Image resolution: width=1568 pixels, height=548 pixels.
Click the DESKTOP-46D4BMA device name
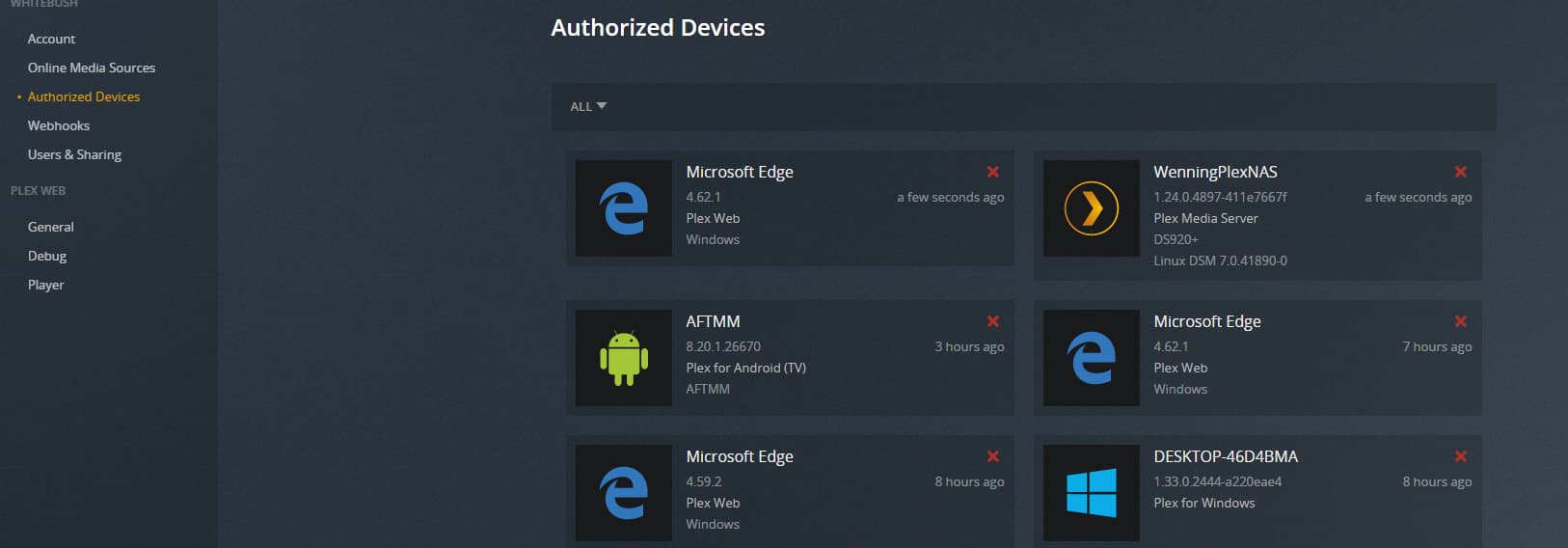1225,456
